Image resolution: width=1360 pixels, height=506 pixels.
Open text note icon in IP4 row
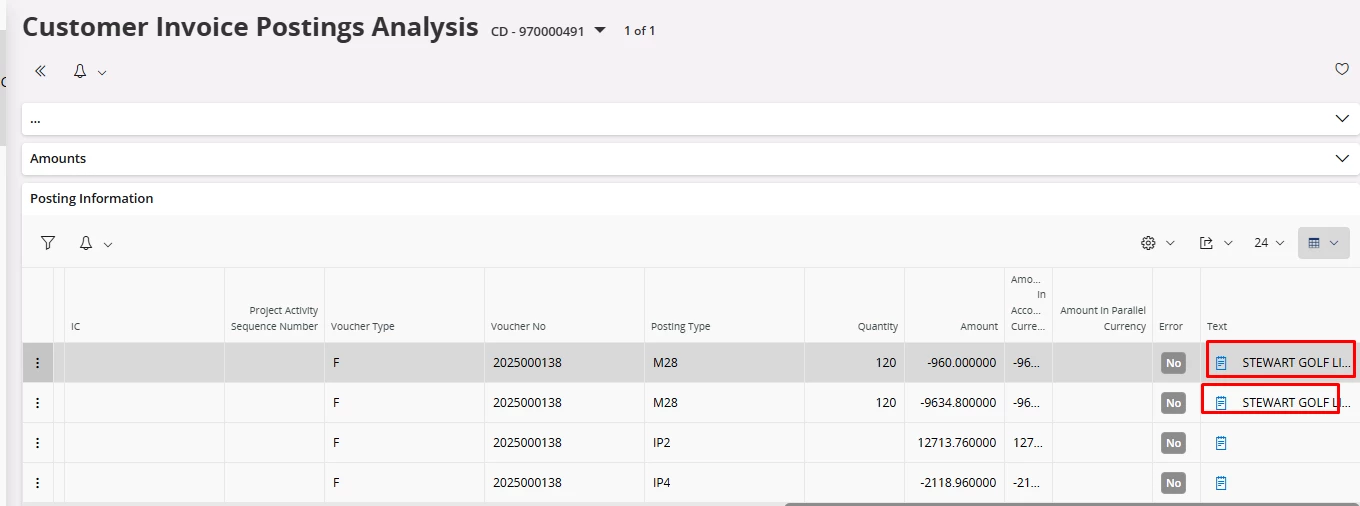tap(1221, 483)
